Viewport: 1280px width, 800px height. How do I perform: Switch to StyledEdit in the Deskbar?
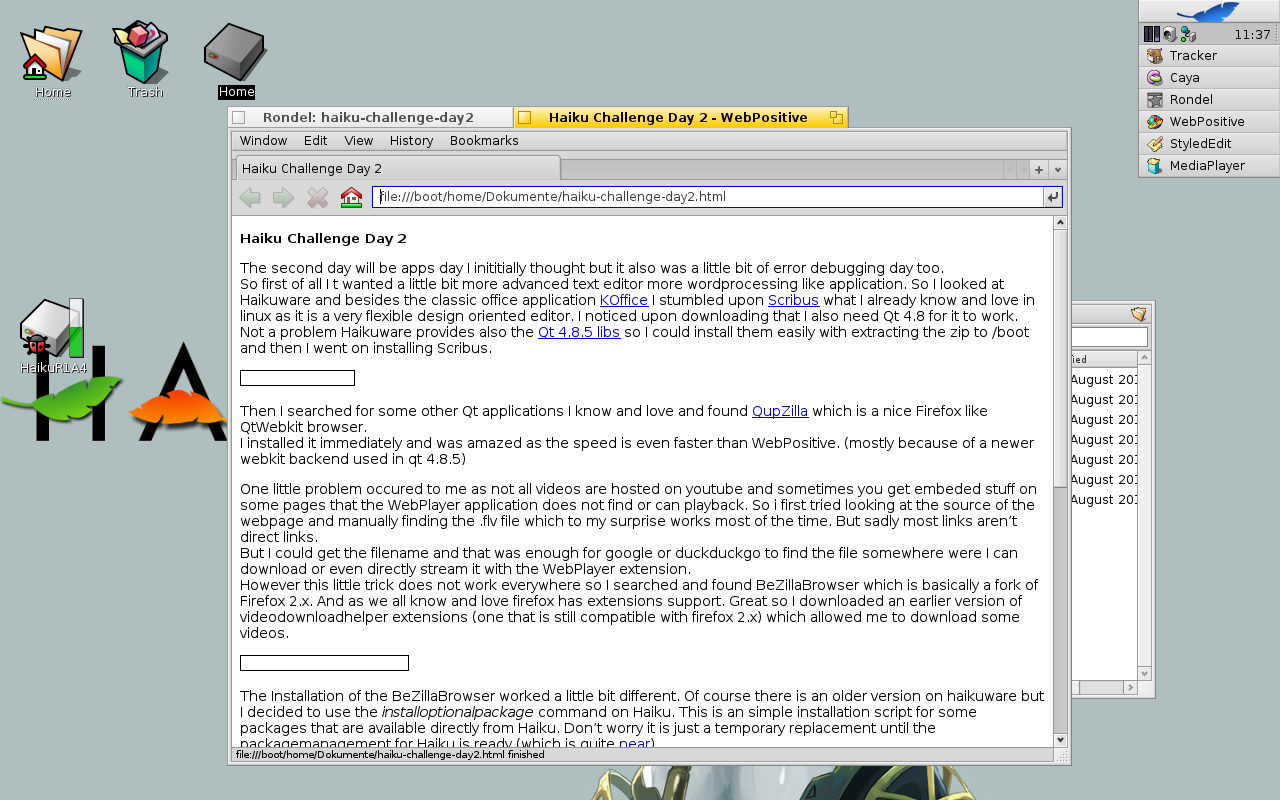click(x=1200, y=144)
